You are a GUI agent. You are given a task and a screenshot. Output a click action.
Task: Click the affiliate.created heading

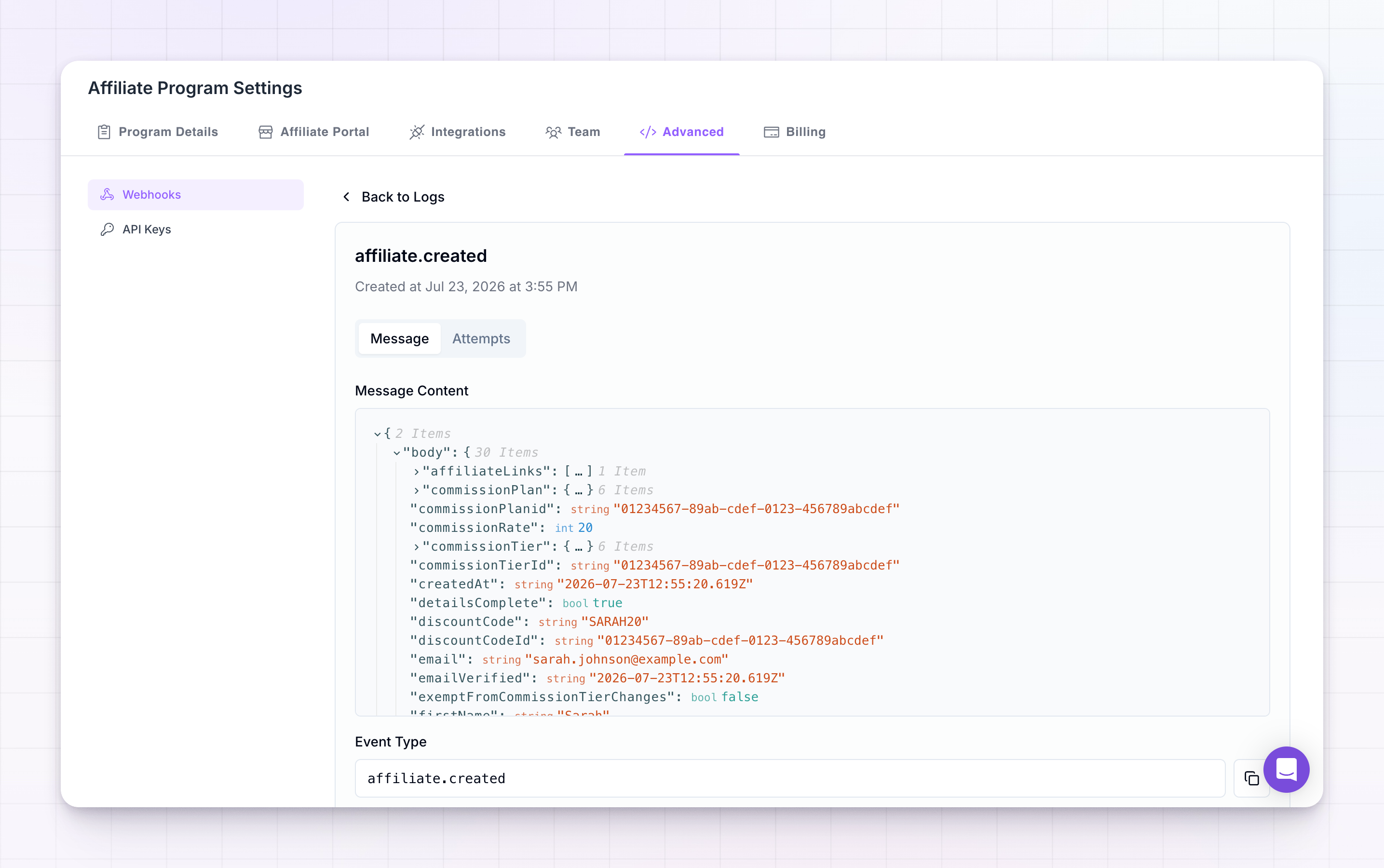pos(421,256)
